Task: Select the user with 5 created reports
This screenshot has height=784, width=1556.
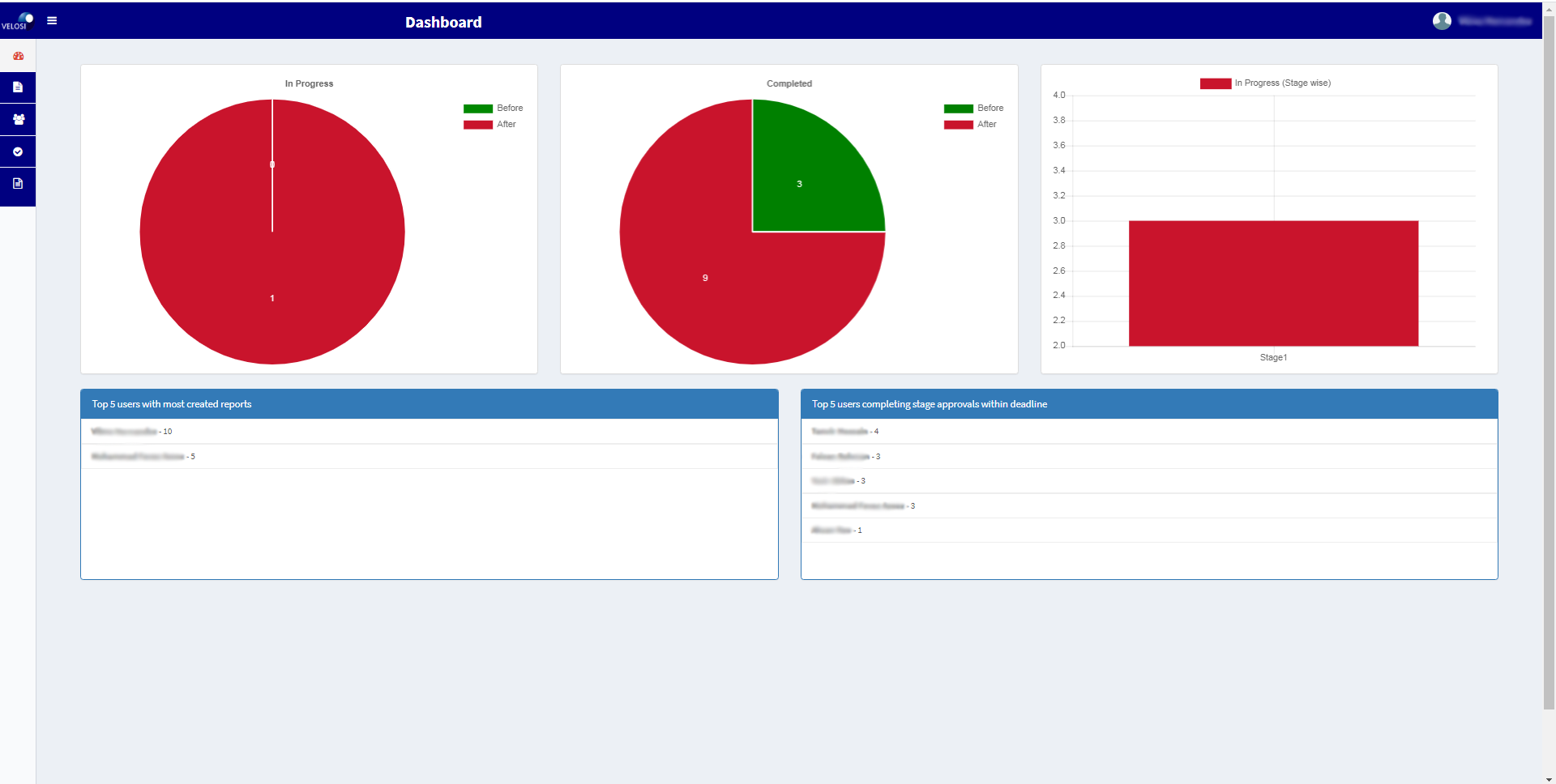Action: [143, 456]
